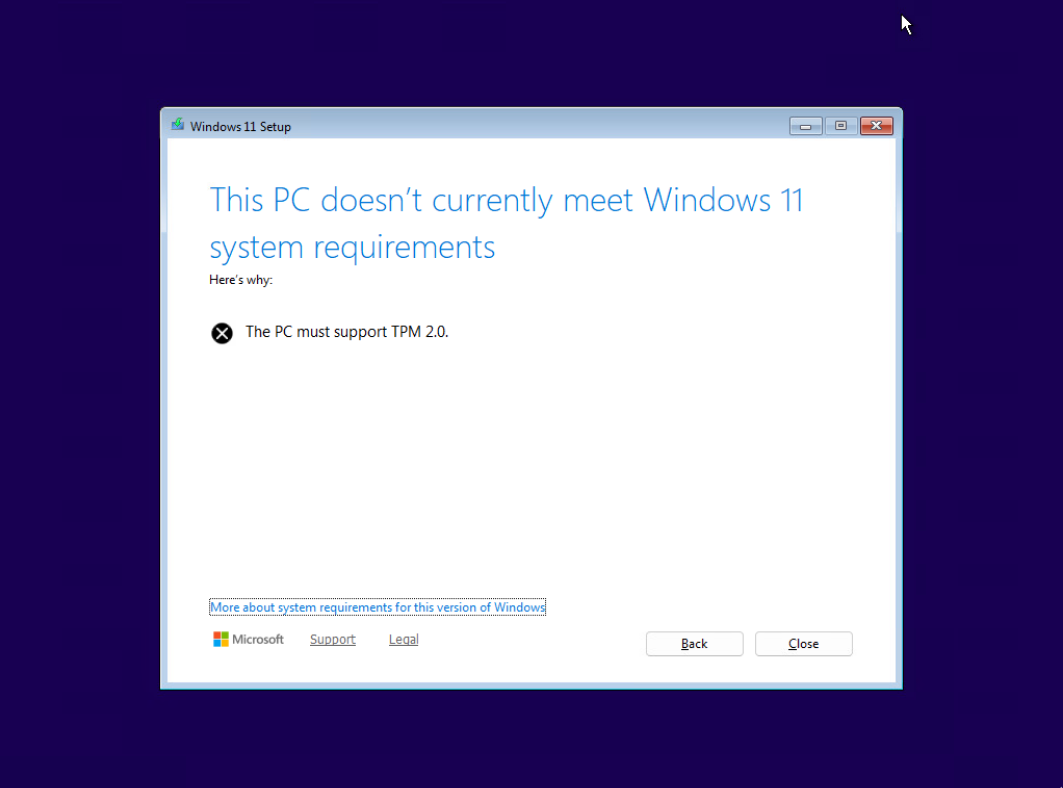Click the black X error icon
The height and width of the screenshot is (788, 1063).
(x=222, y=333)
